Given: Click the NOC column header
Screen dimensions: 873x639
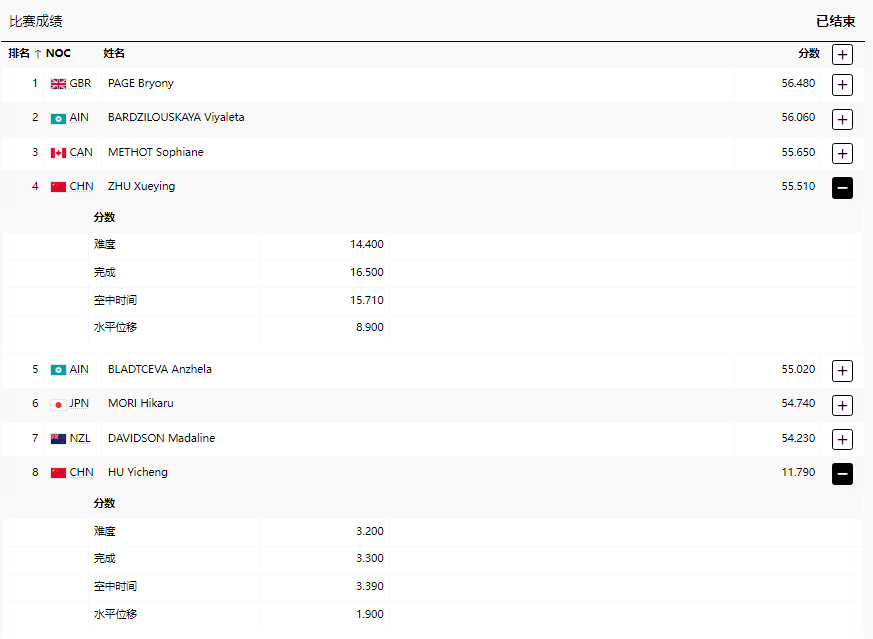Looking at the screenshot, I should [x=58, y=54].
